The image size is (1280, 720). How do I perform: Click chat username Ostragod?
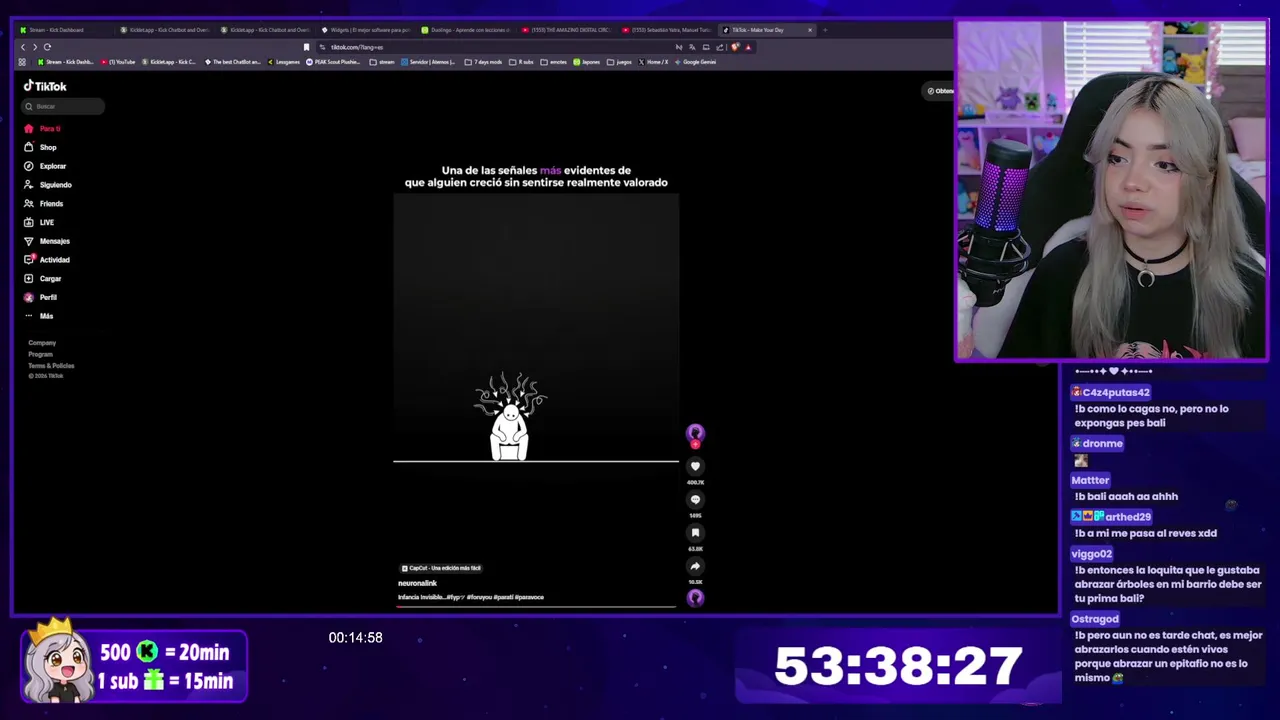click(x=1094, y=619)
